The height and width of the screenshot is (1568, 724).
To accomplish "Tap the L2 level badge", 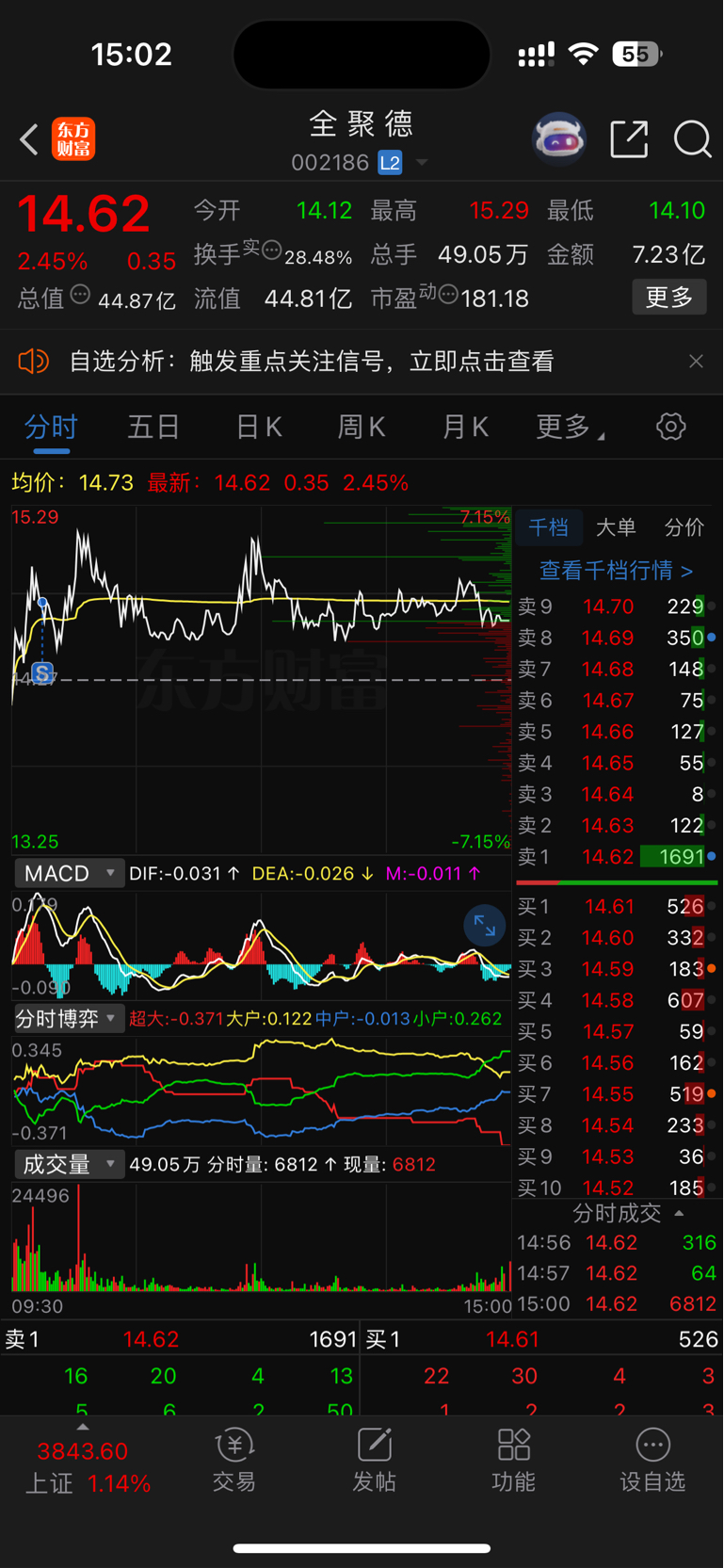I will point(390,163).
